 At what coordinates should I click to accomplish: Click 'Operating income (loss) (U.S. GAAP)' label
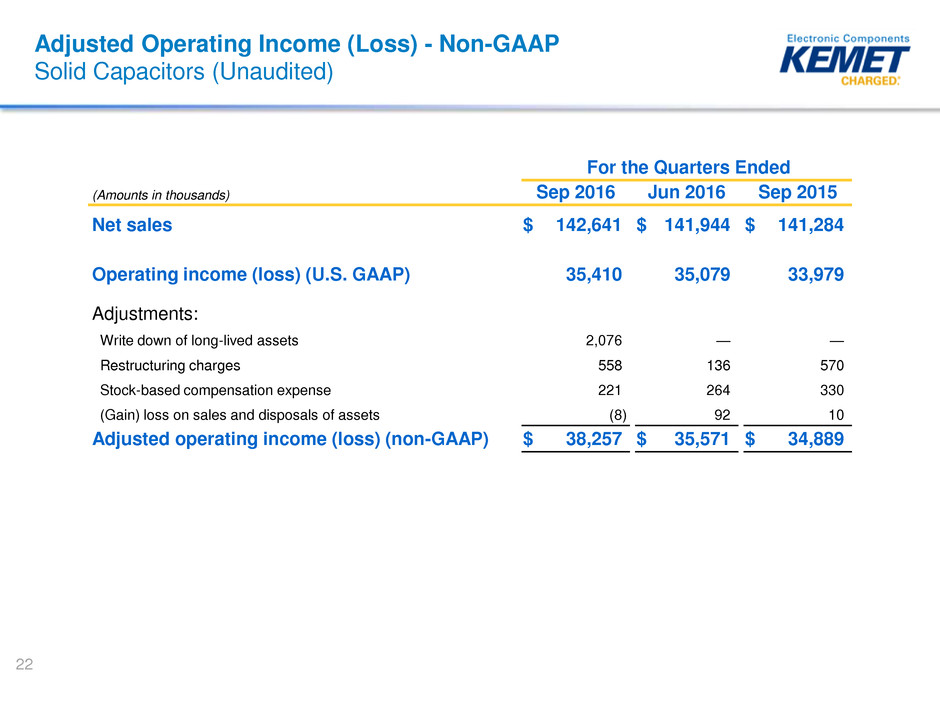pos(251,275)
